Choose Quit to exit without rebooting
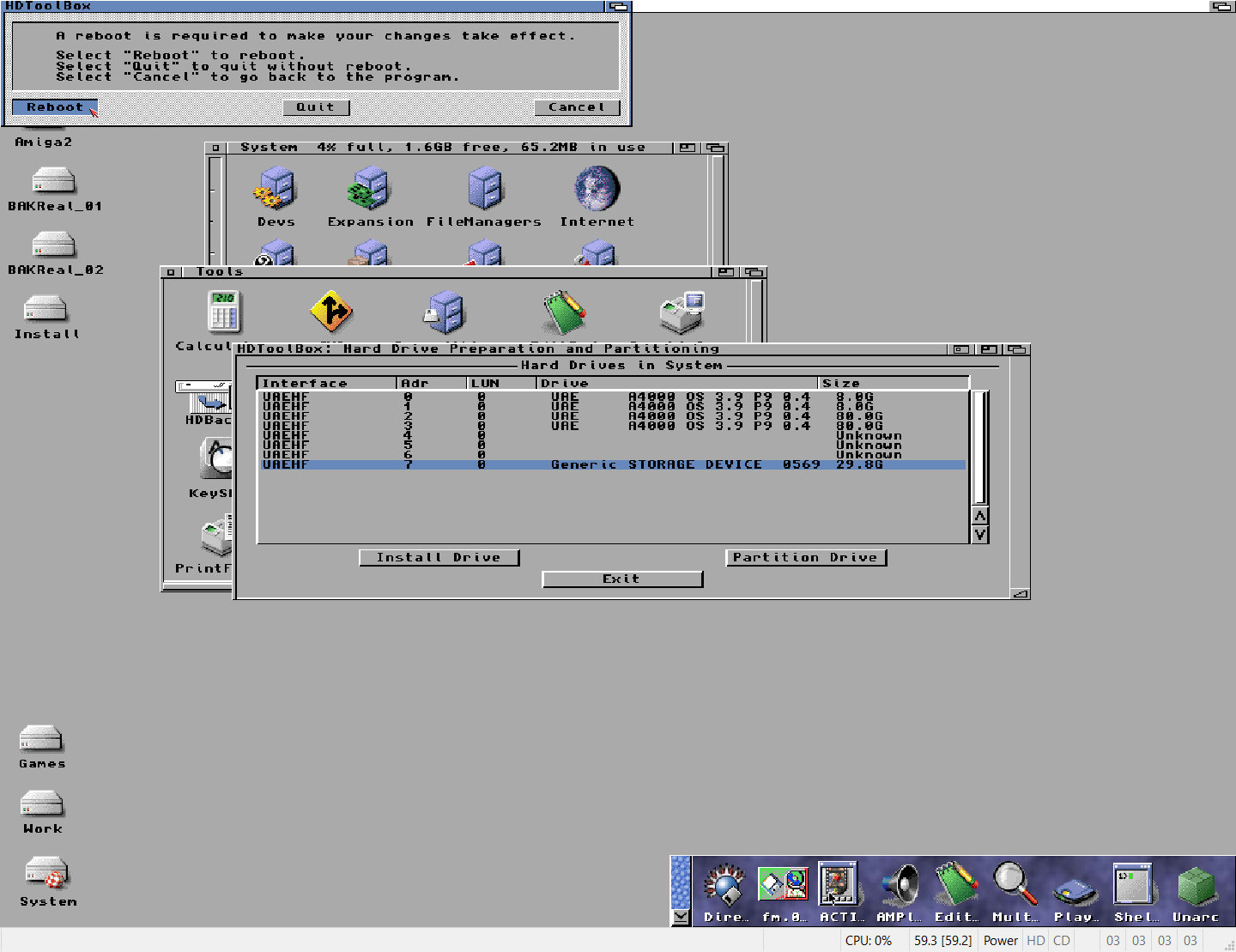Image resolution: width=1236 pixels, height=952 pixels. click(316, 107)
